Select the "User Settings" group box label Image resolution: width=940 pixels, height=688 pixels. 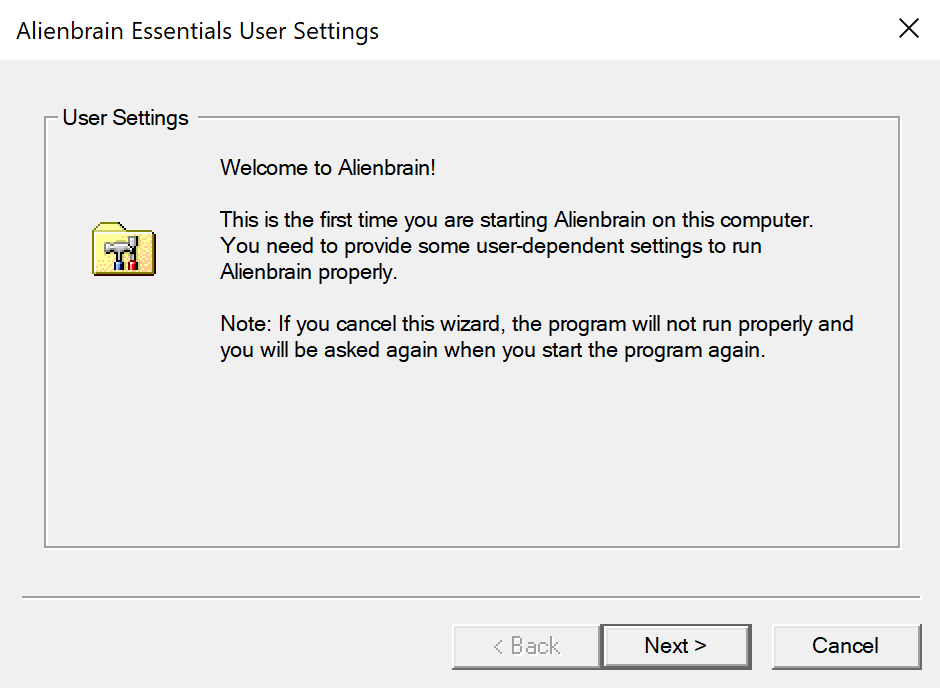click(125, 118)
